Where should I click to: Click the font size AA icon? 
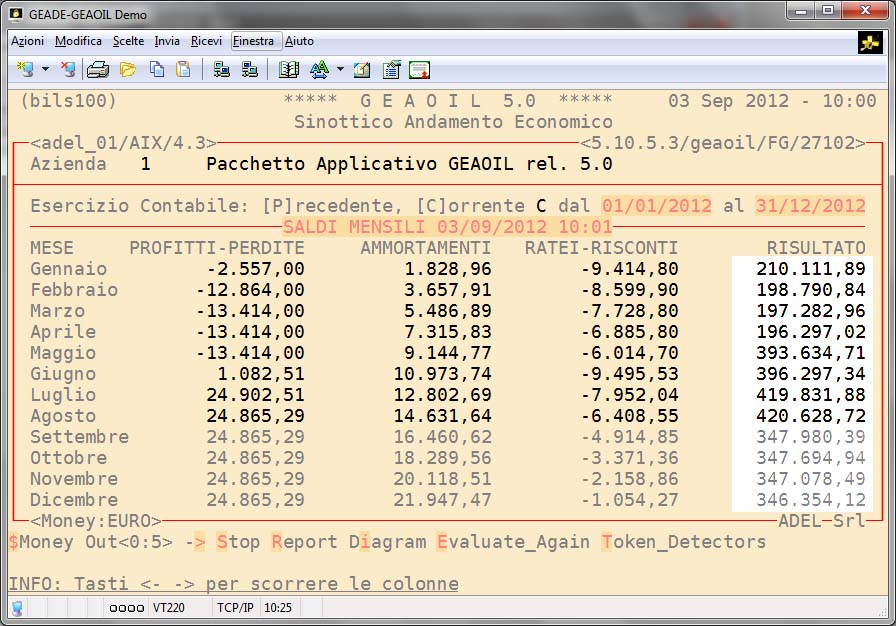coord(319,70)
